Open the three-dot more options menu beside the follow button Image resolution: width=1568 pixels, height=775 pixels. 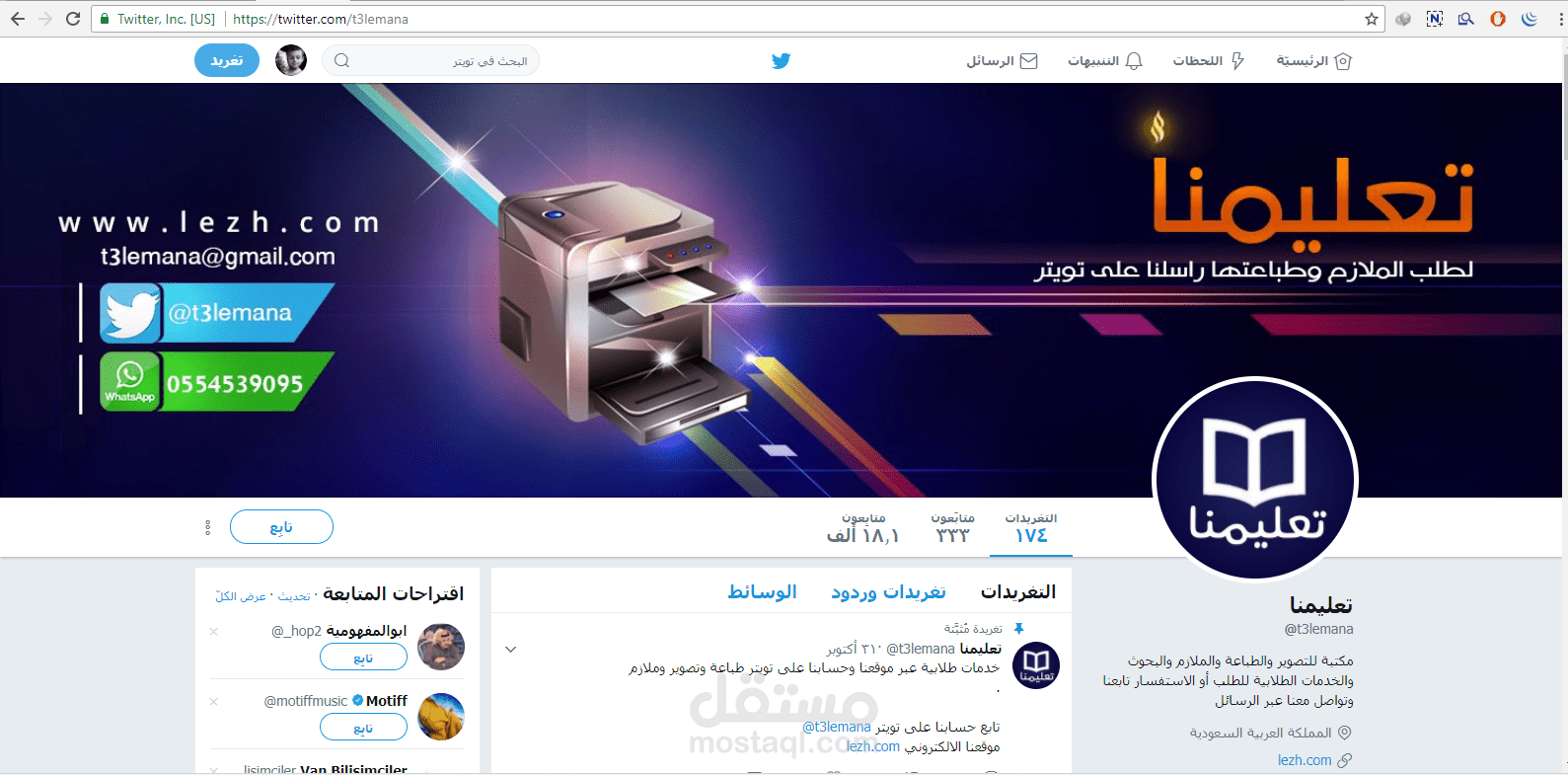[x=207, y=527]
